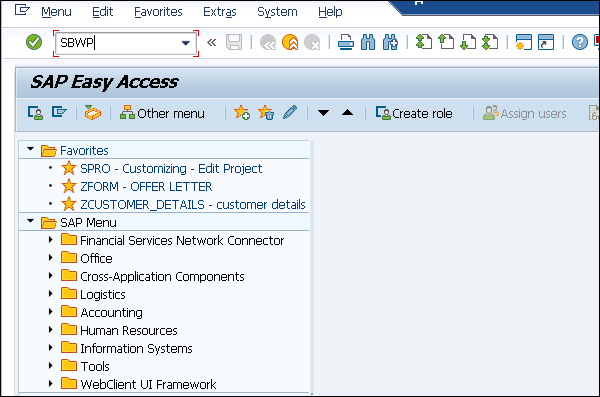The height and width of the screenshot is (397, 600).
Task: Click the Create New Session icon
Action: tap(523, 42)
